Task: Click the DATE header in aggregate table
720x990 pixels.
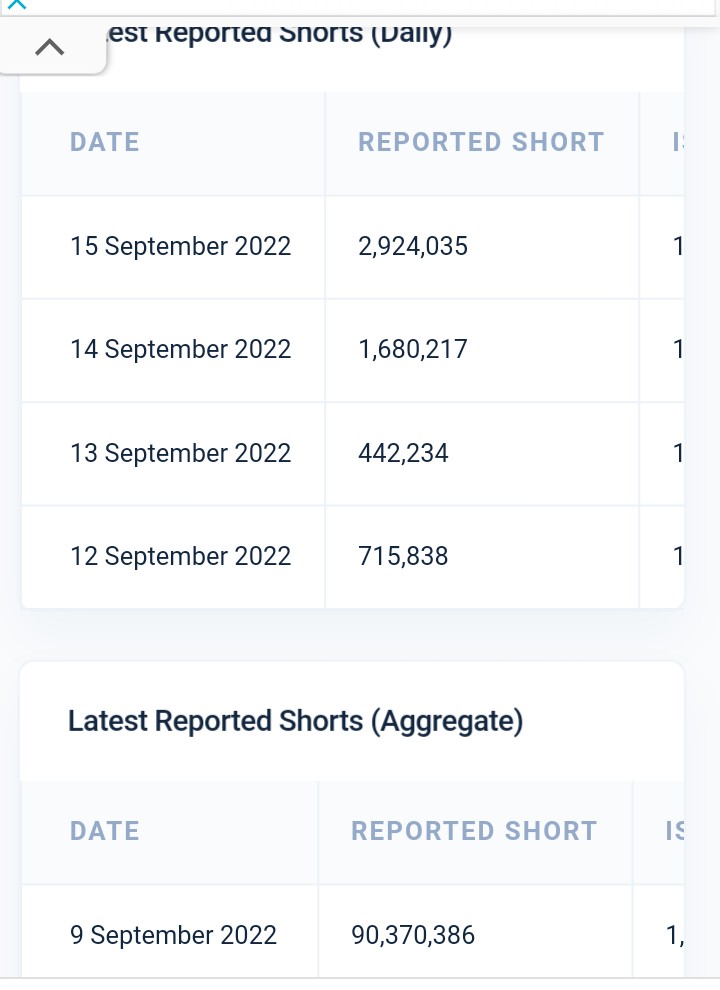Action: tap(105, 831)
